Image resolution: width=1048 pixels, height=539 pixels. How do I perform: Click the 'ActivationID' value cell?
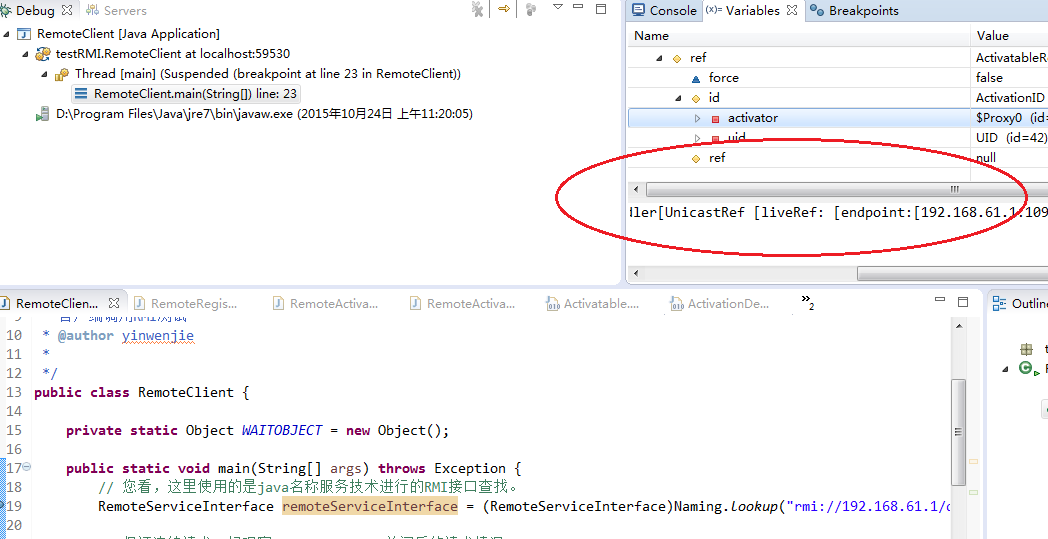tap(1009, 98)
